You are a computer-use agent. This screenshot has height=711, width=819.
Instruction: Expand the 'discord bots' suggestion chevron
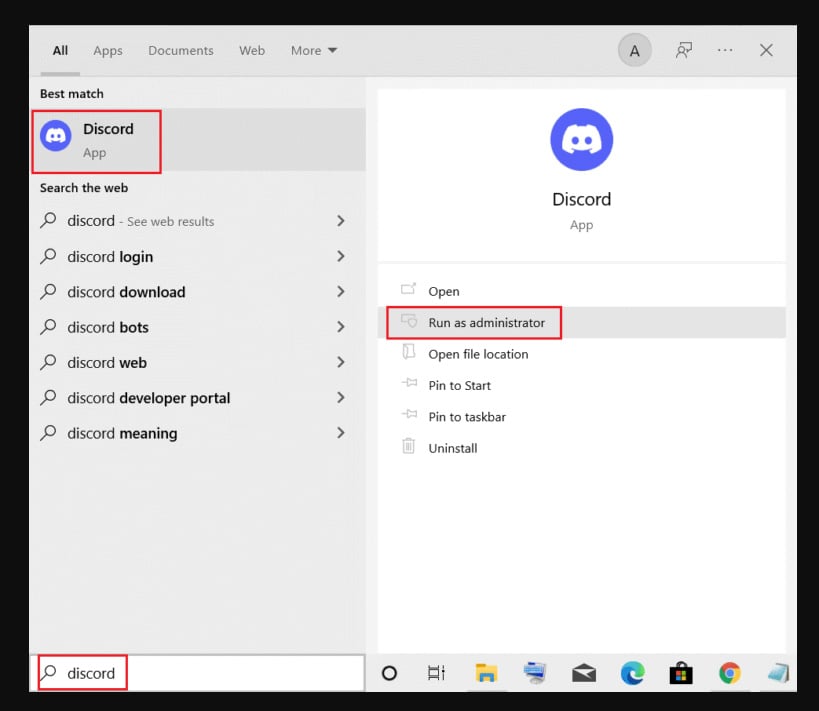[x=341, y=327]
